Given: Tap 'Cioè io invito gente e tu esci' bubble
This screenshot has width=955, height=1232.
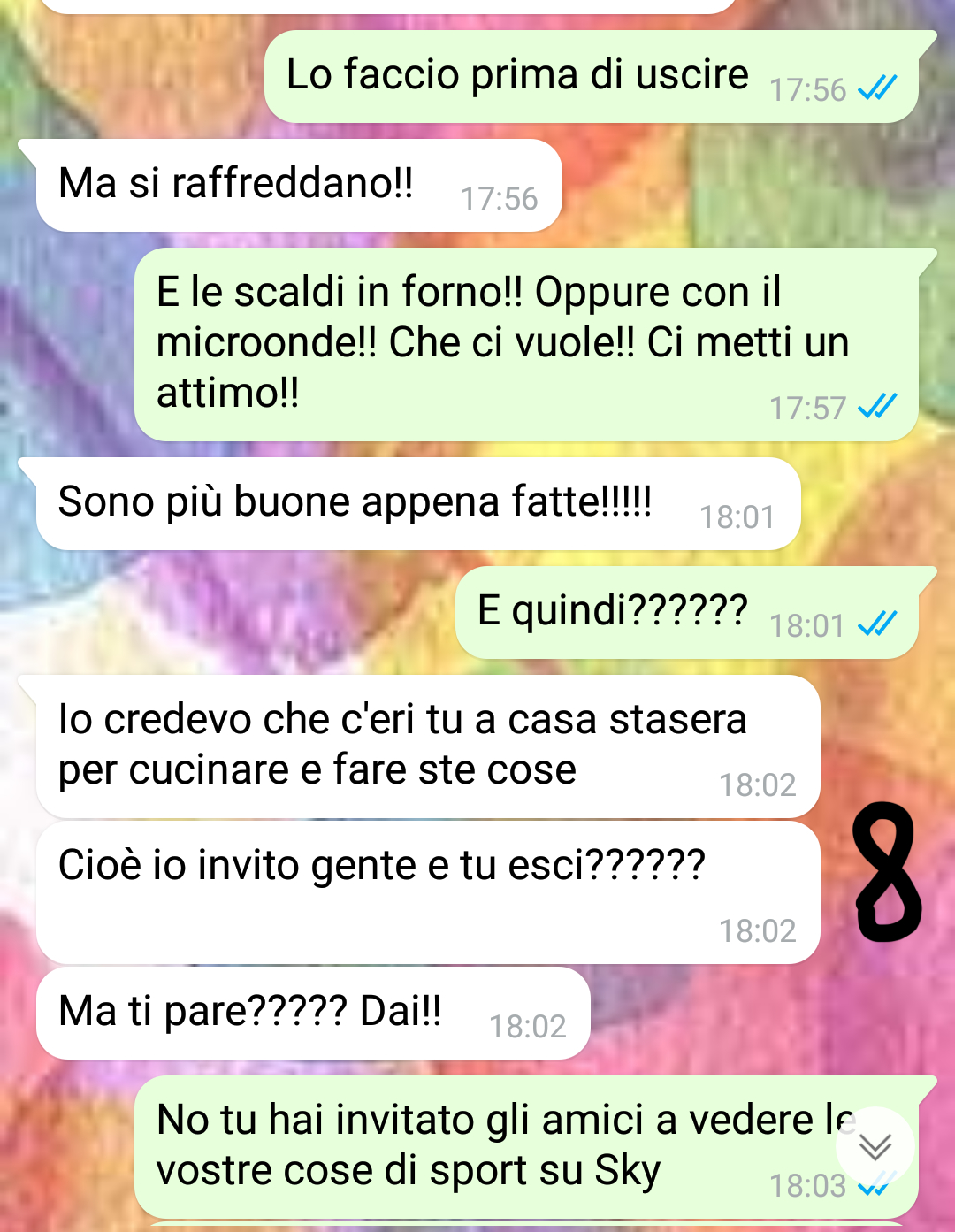Looking at the screenshot, I should (428, 893).
